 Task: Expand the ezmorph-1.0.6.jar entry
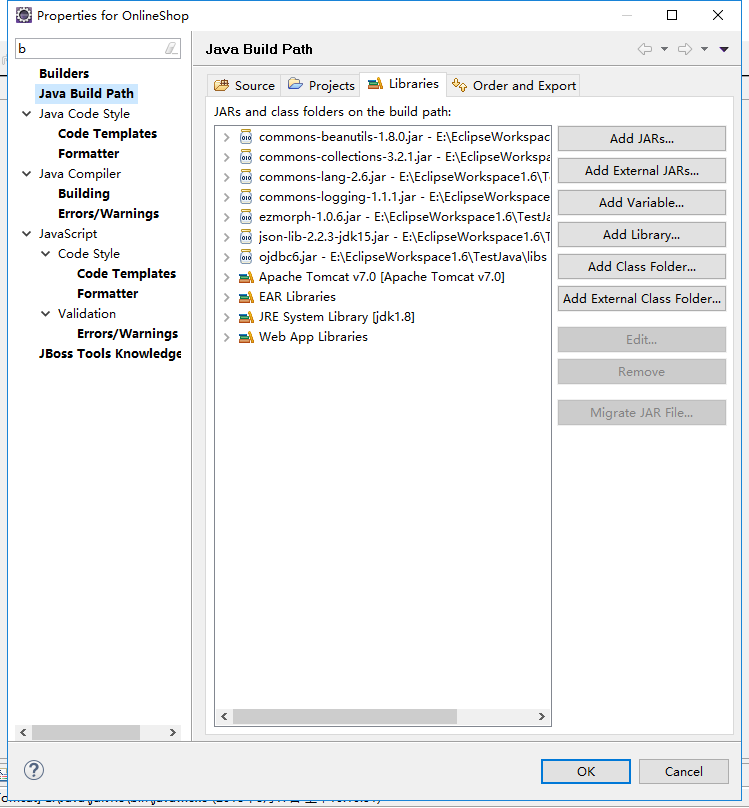(x=226, y=217)
